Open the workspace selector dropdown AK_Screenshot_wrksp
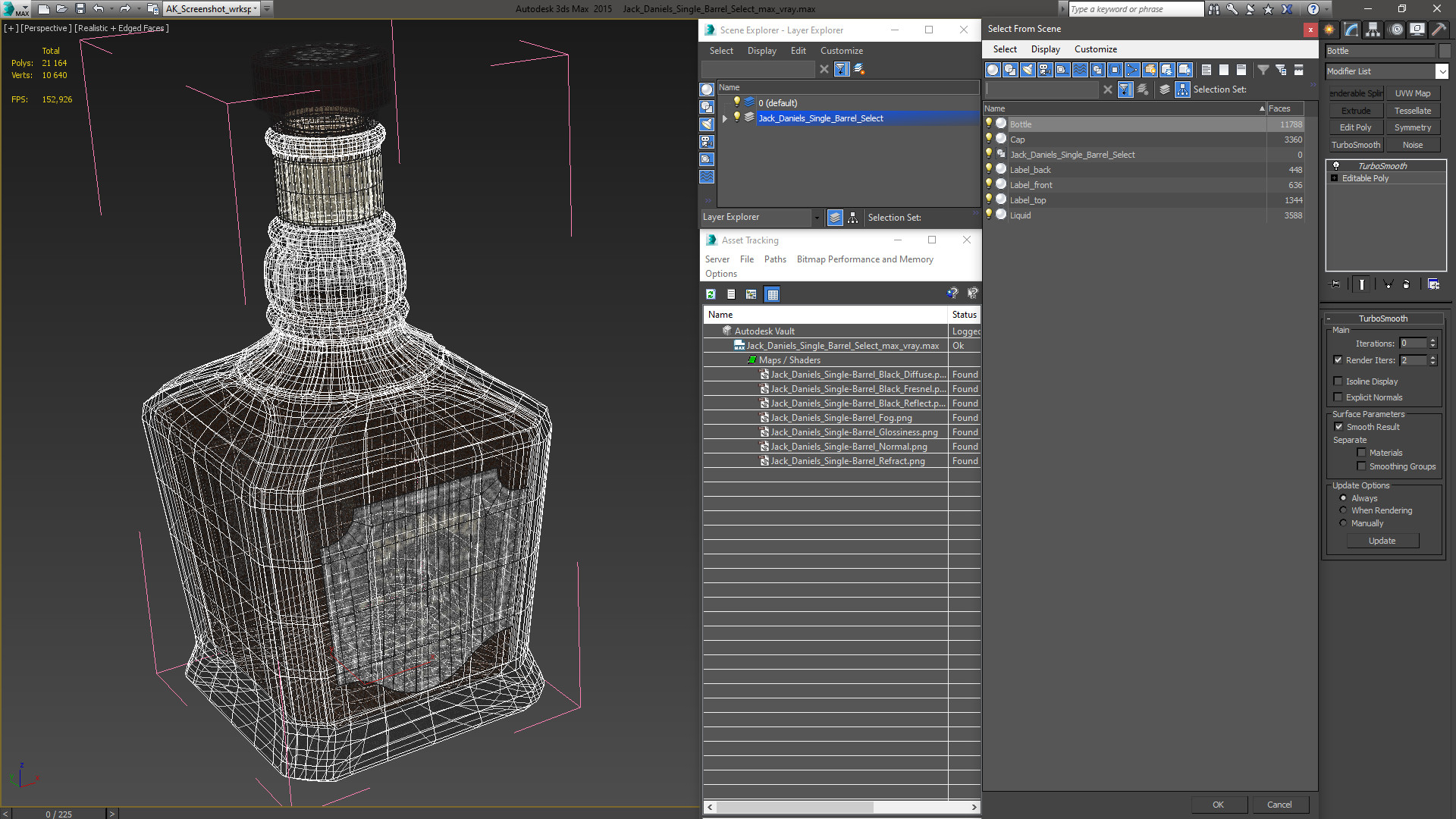Image resolution: width=1456 pixels, height=819 pixels. pyautogui.click(x=256, y=9)
